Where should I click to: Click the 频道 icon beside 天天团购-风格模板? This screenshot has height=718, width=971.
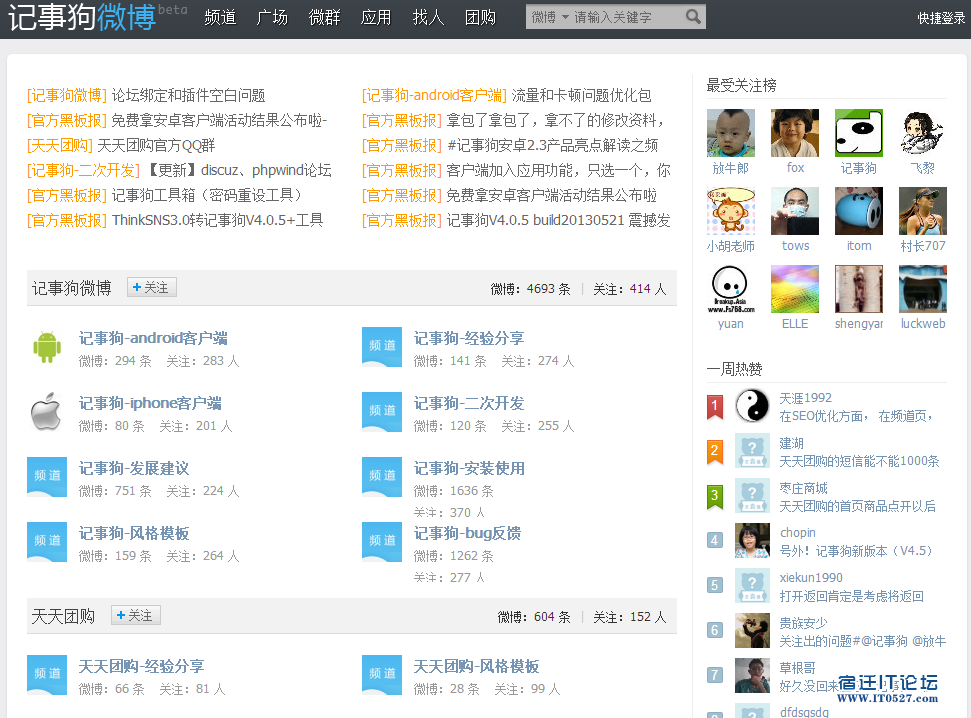point(382,675)
